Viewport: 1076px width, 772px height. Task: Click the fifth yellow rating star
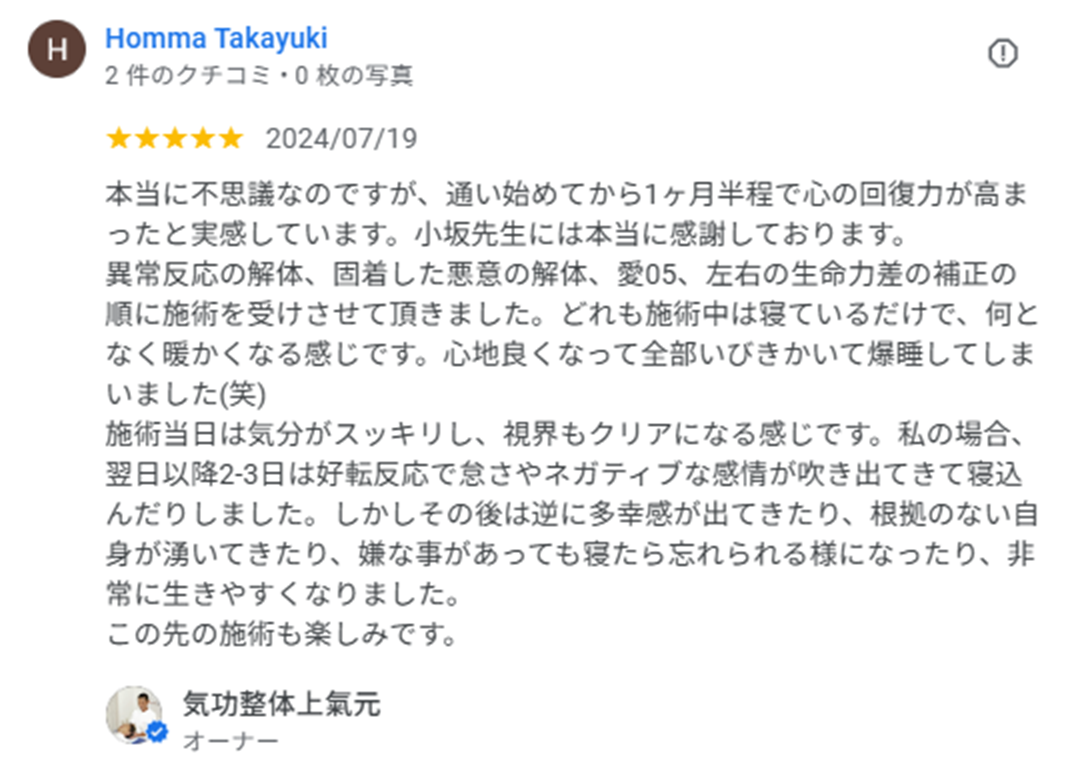click(231, 138)
